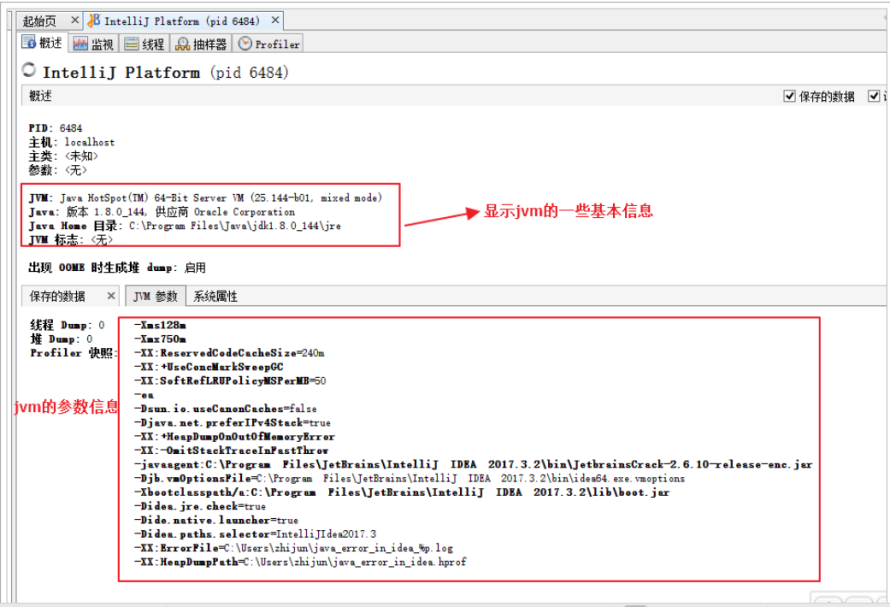The image size is (890, 607).
Task: Click the IntelliJ Platform tab icon
Action: pyautogui.click(x=94, y=20)
